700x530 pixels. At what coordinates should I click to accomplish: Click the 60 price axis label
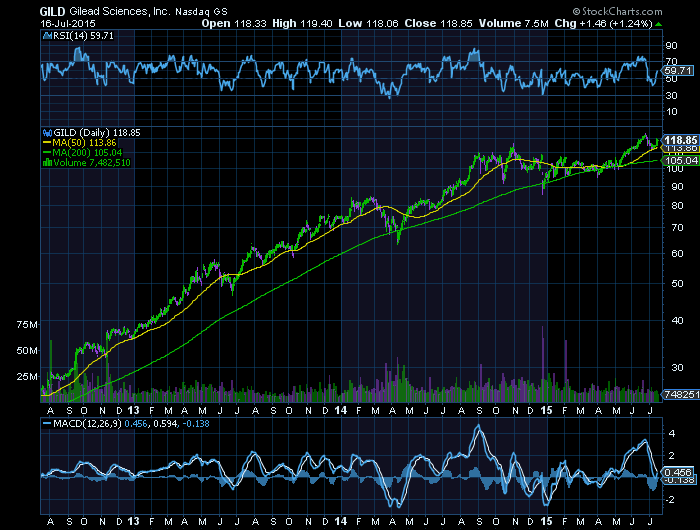pos(677,254)
